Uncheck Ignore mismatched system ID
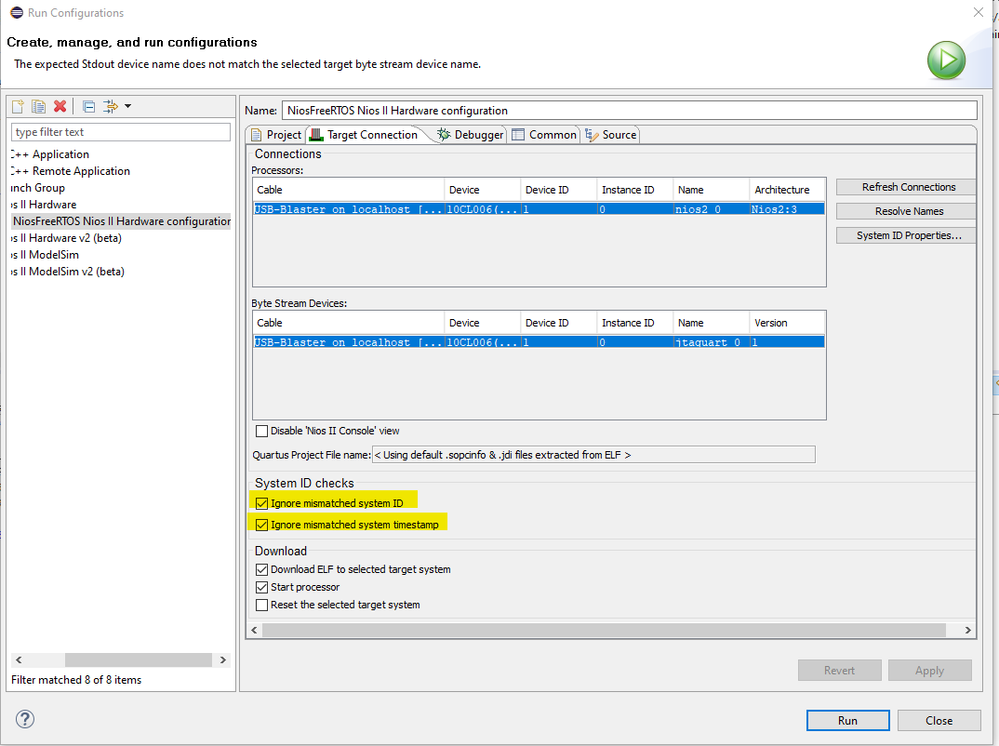999x746 pixels. coord(262,503)
